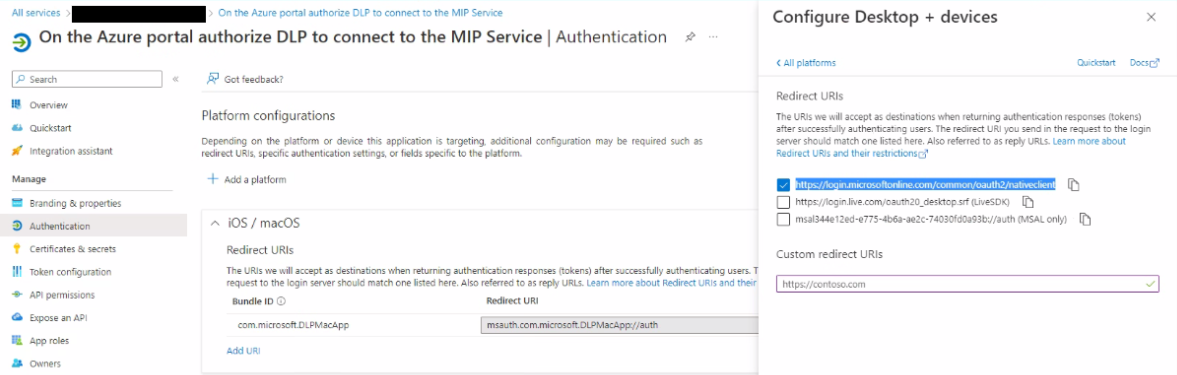
Task: Open Certificates & secrets in sidebar
Action: [72, 249]
